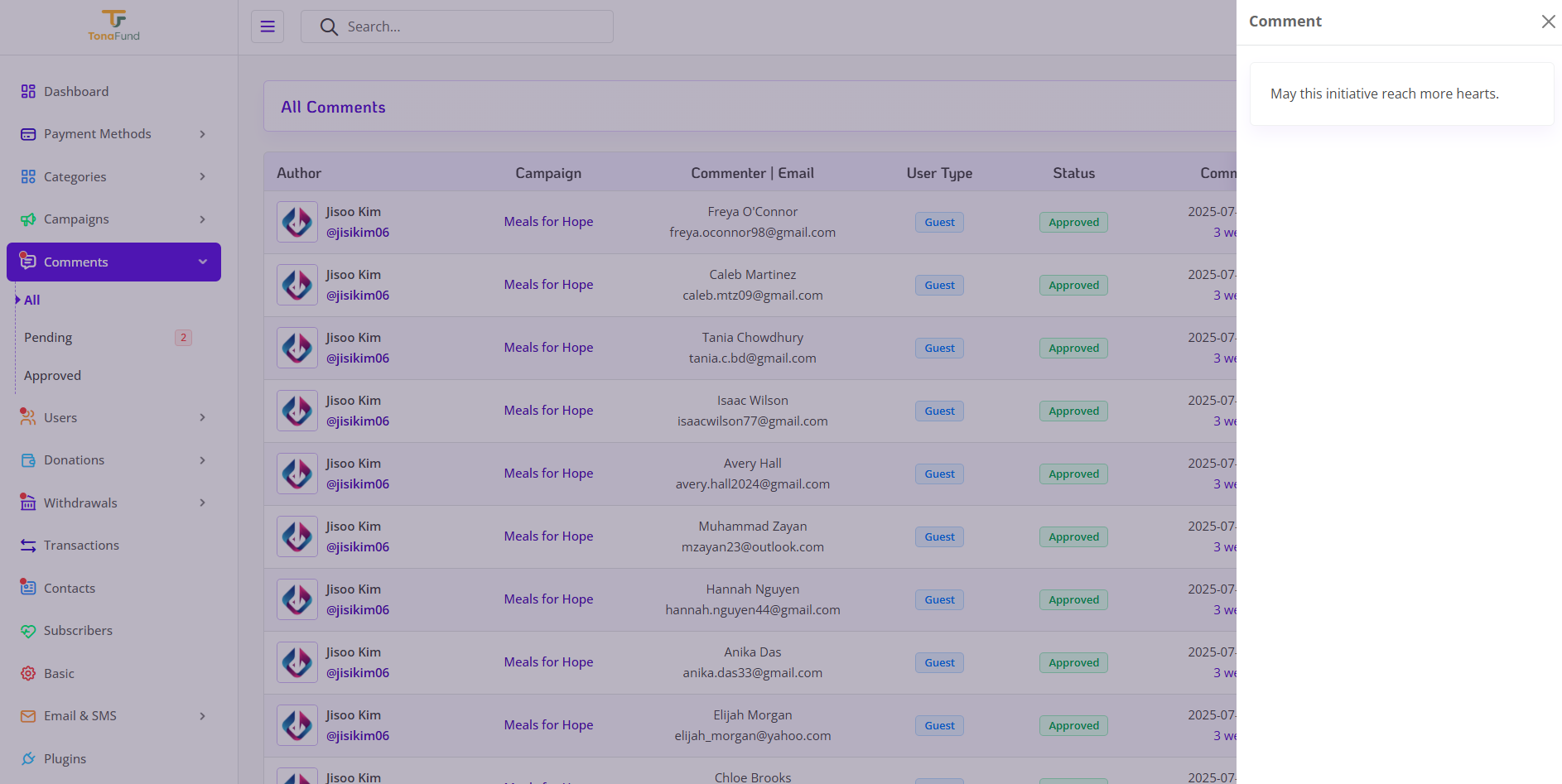Click the Basic settings gear icon
The image size is (1562, 784).
coord(28,673)
